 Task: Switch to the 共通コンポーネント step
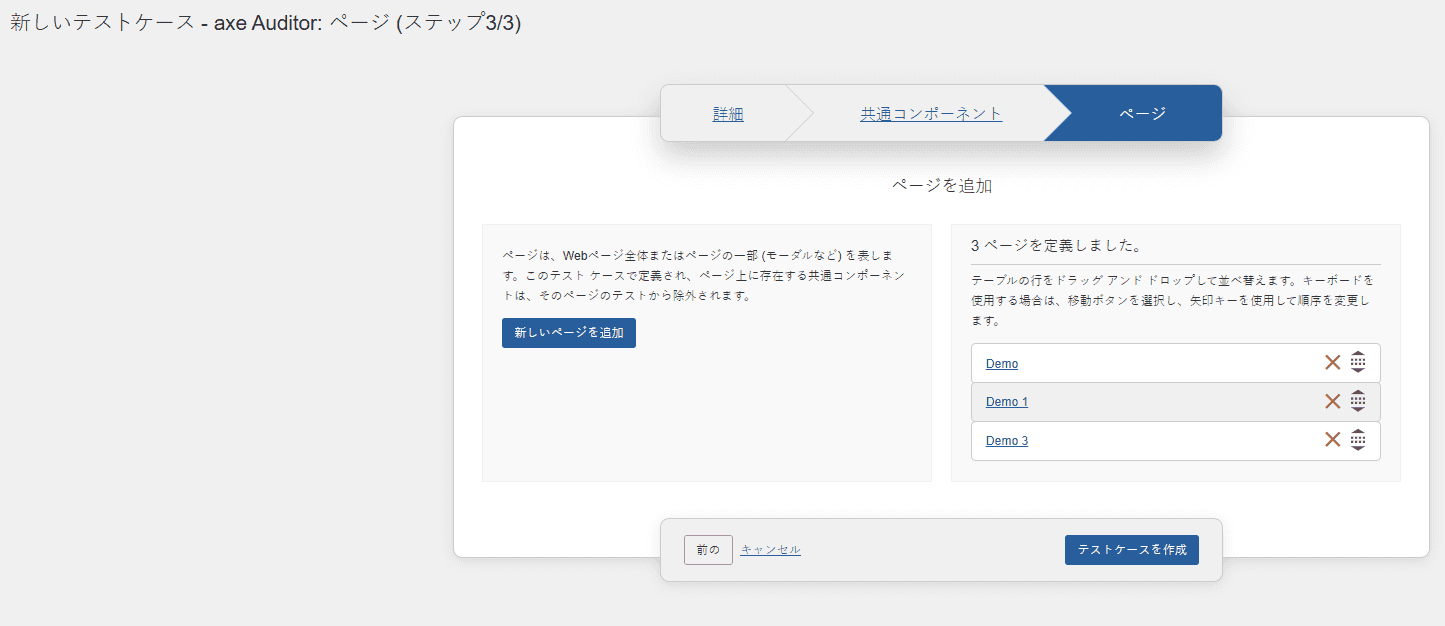coord(931,114)
